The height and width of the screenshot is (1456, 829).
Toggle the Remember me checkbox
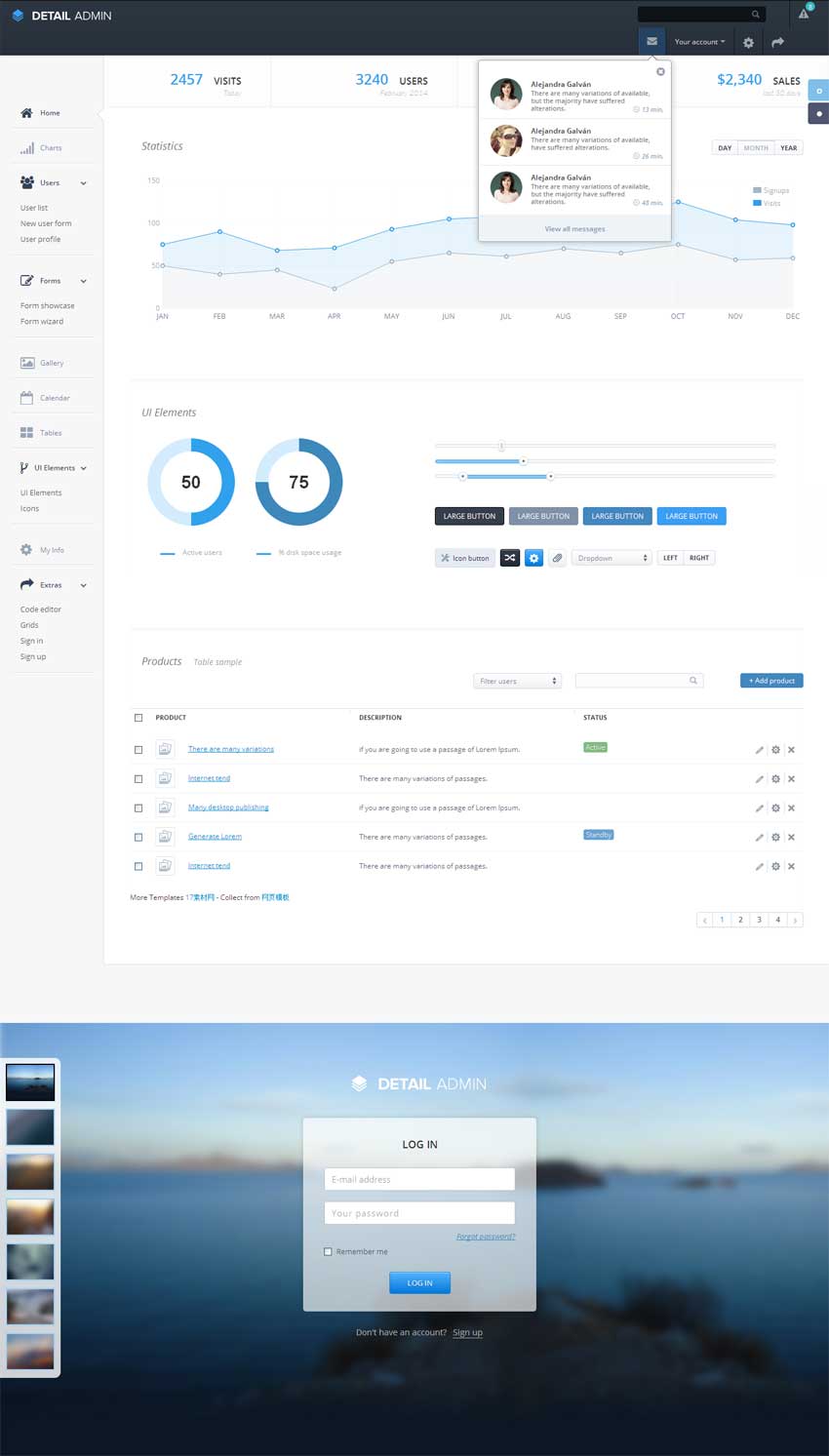[328, 1251]
